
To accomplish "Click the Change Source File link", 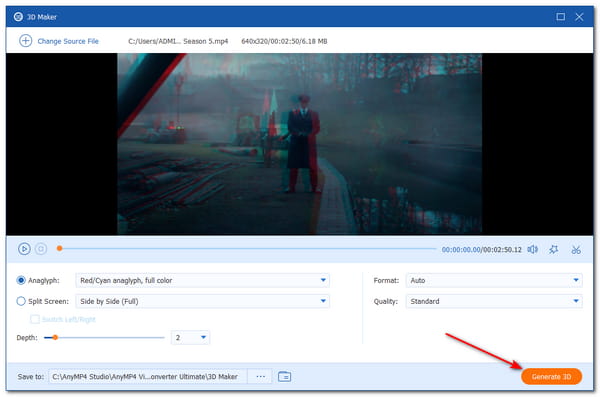I will (x=68, y=41).
